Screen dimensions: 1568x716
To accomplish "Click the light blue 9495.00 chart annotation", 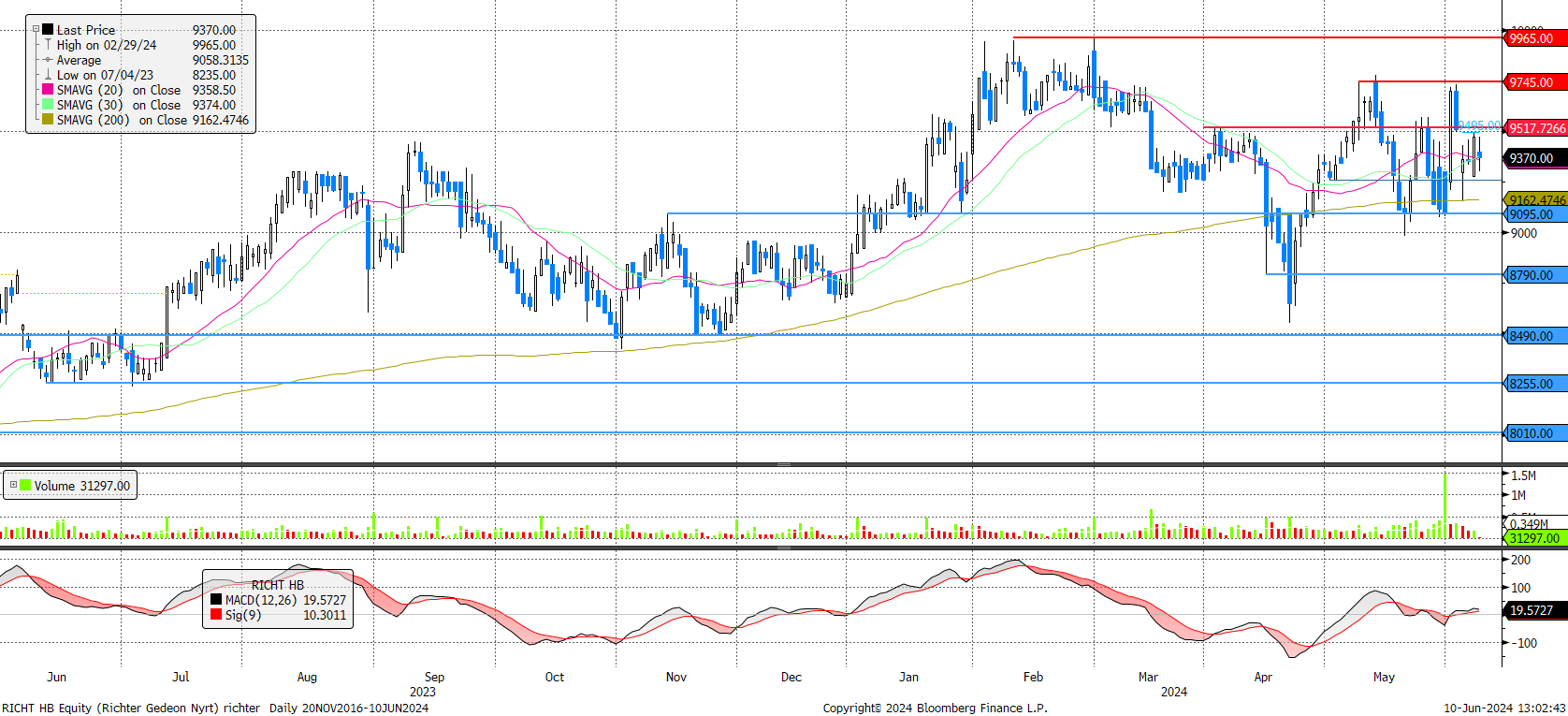I will point(1480,125).
